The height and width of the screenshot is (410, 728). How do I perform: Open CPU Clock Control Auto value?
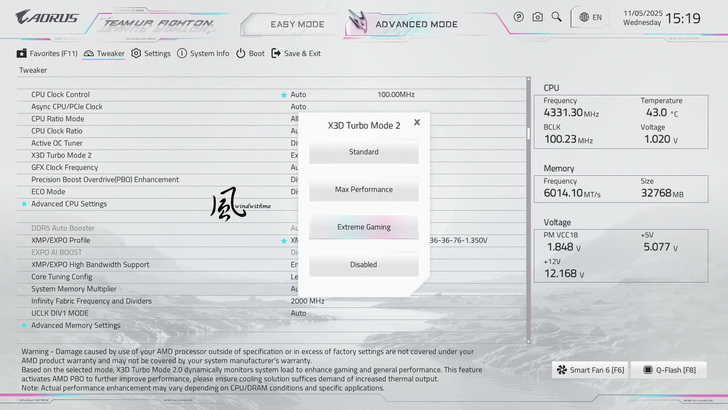click(x=298, y=95)
